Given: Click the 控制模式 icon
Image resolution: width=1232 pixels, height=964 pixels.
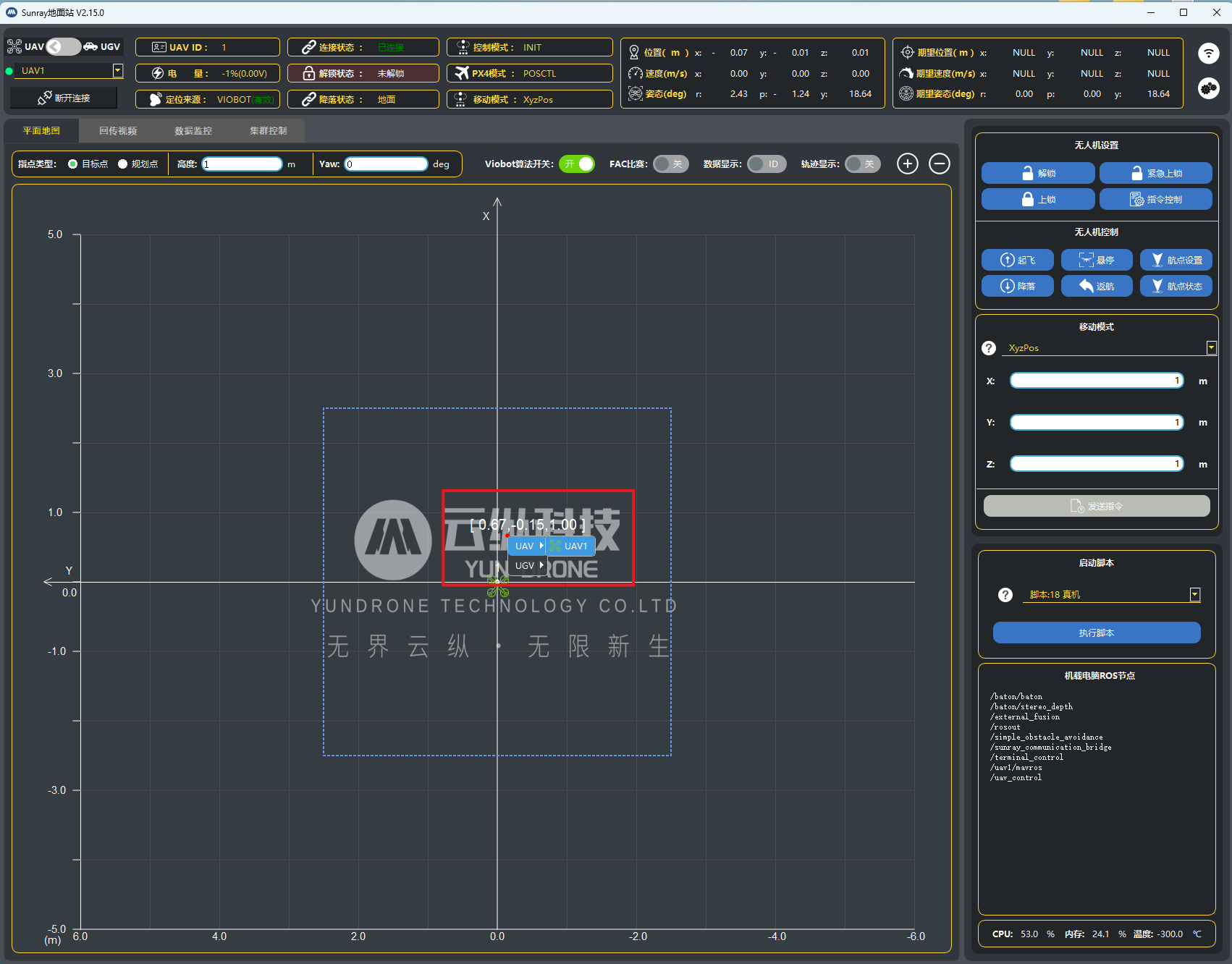Looking at the screenshot, I should (463, 47).
